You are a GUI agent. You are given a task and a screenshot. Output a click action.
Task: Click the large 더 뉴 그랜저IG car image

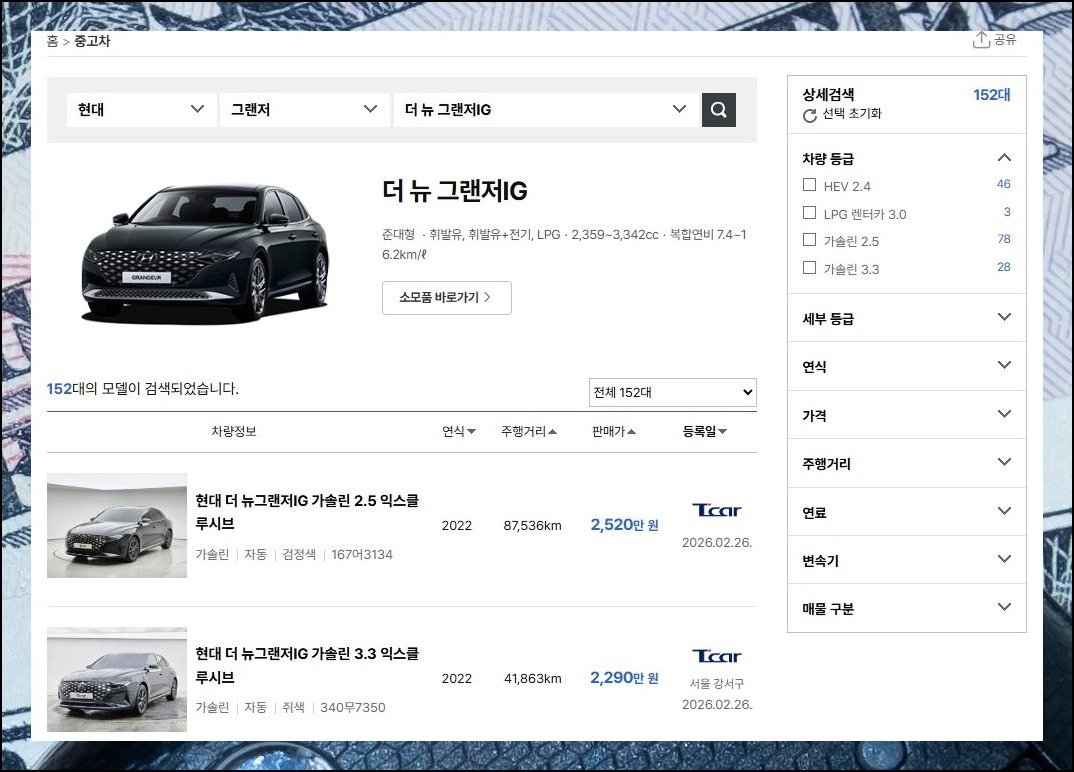click(205, 252)
